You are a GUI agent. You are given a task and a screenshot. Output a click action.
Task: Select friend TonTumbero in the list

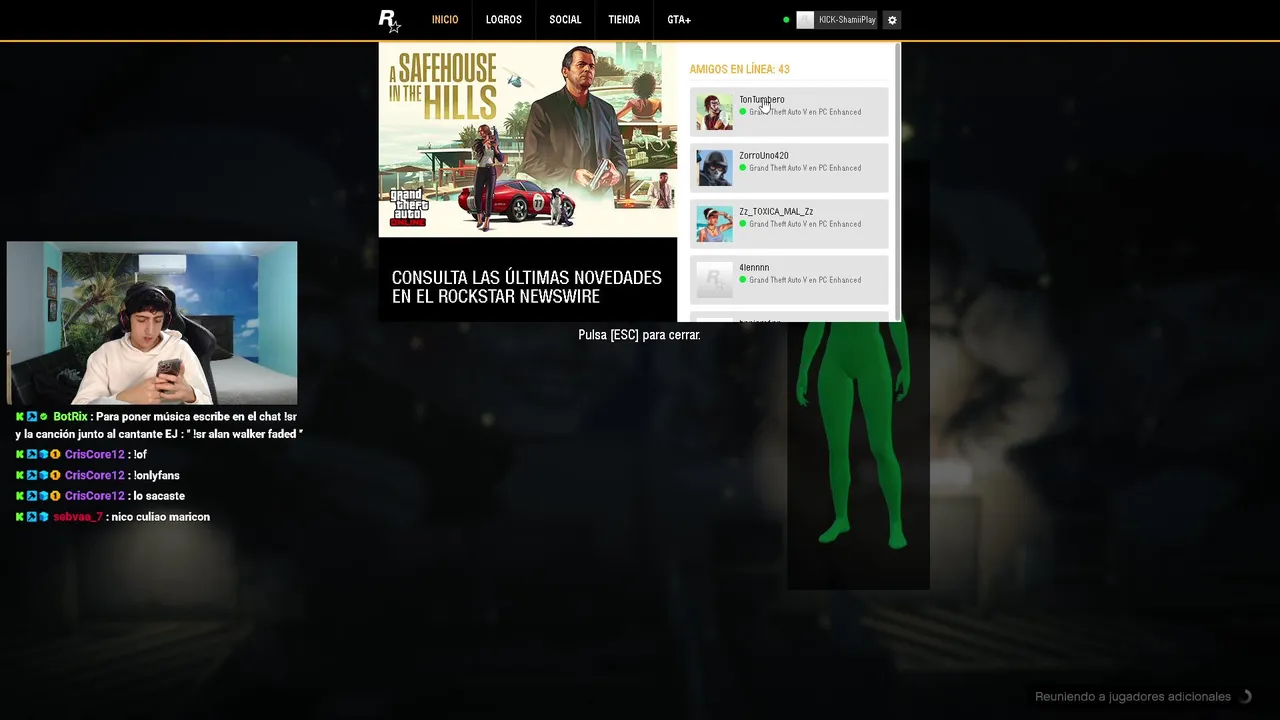coord(789,112)
